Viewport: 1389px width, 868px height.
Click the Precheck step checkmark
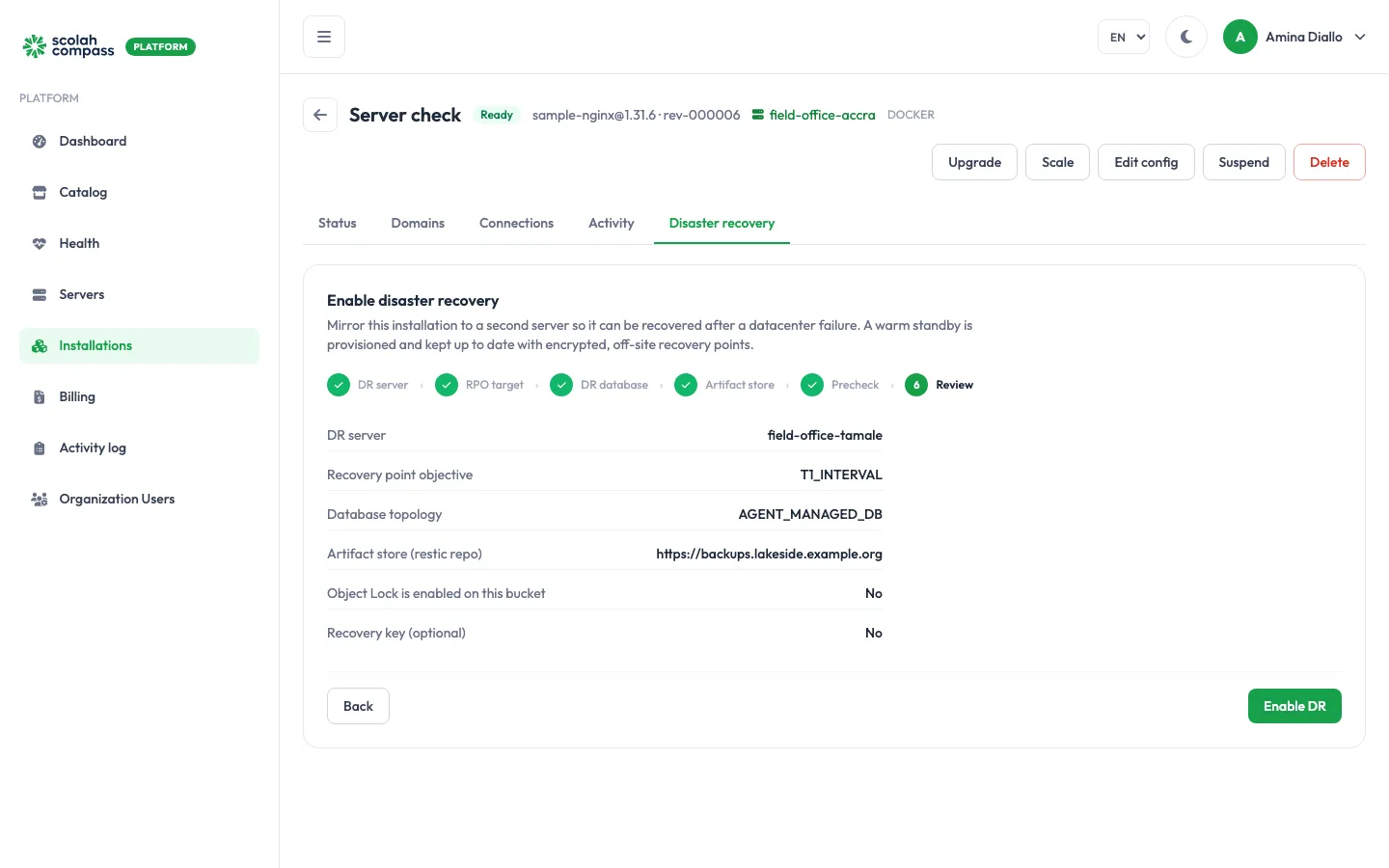click(812, 385)
